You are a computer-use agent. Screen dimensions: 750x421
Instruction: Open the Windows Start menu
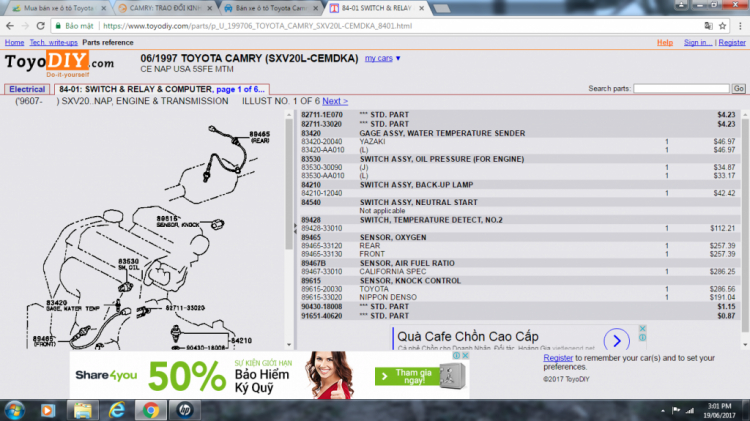15,410
